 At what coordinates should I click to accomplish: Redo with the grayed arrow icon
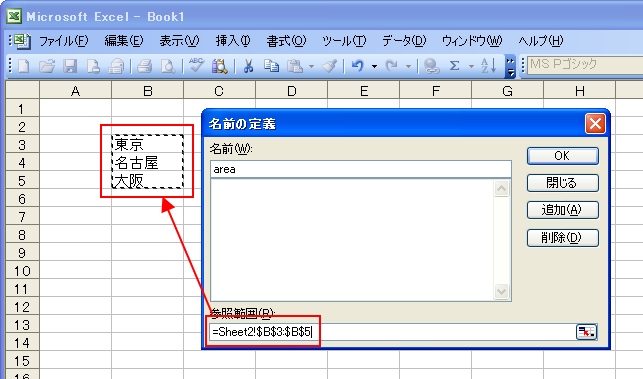[x=392, y=66]
